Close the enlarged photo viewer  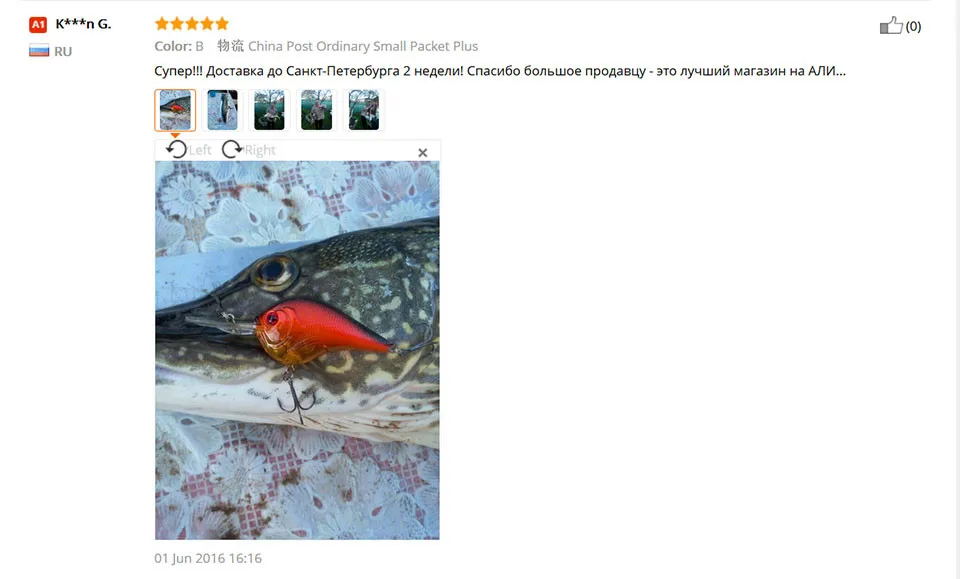tap(422, 152)
